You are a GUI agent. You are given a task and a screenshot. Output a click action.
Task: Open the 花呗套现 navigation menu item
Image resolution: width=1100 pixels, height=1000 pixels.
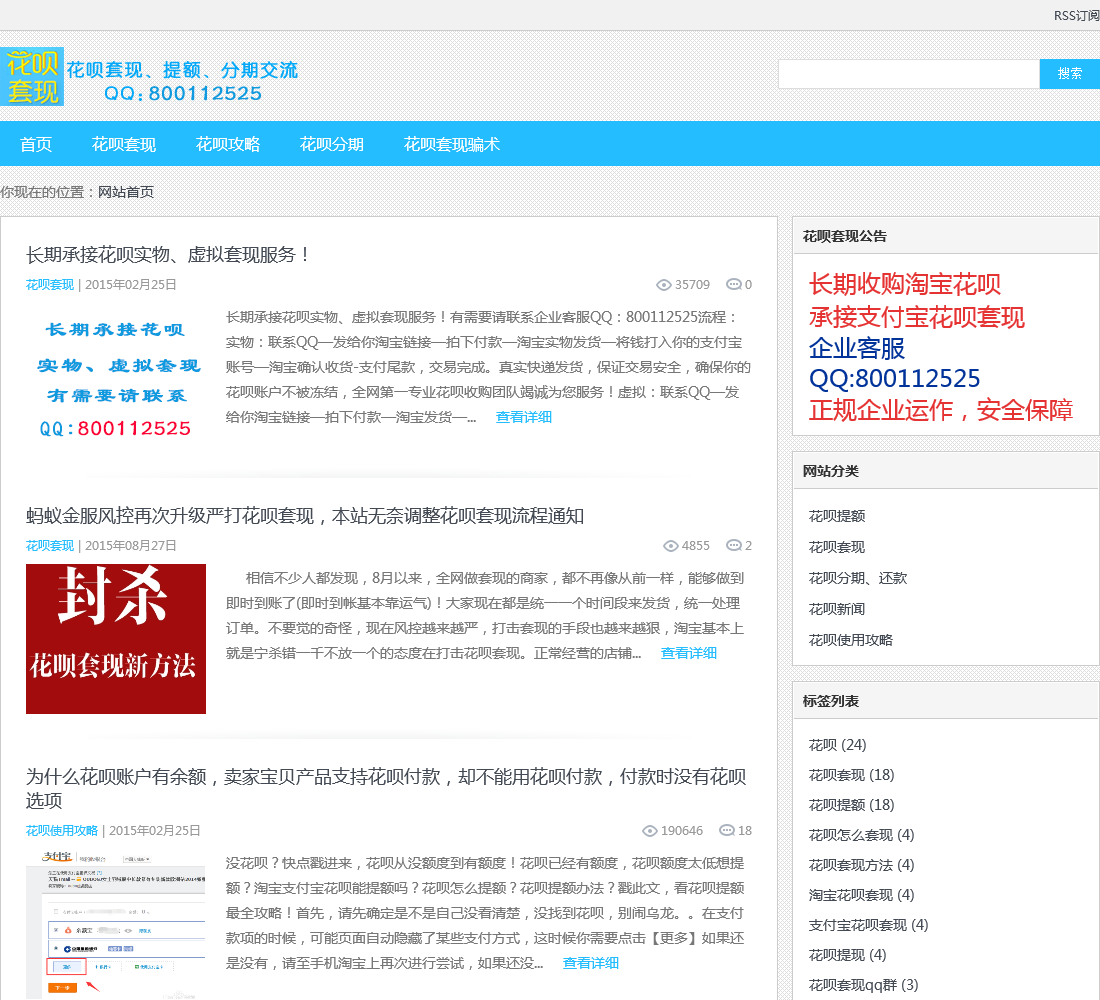tap(123, 144)
